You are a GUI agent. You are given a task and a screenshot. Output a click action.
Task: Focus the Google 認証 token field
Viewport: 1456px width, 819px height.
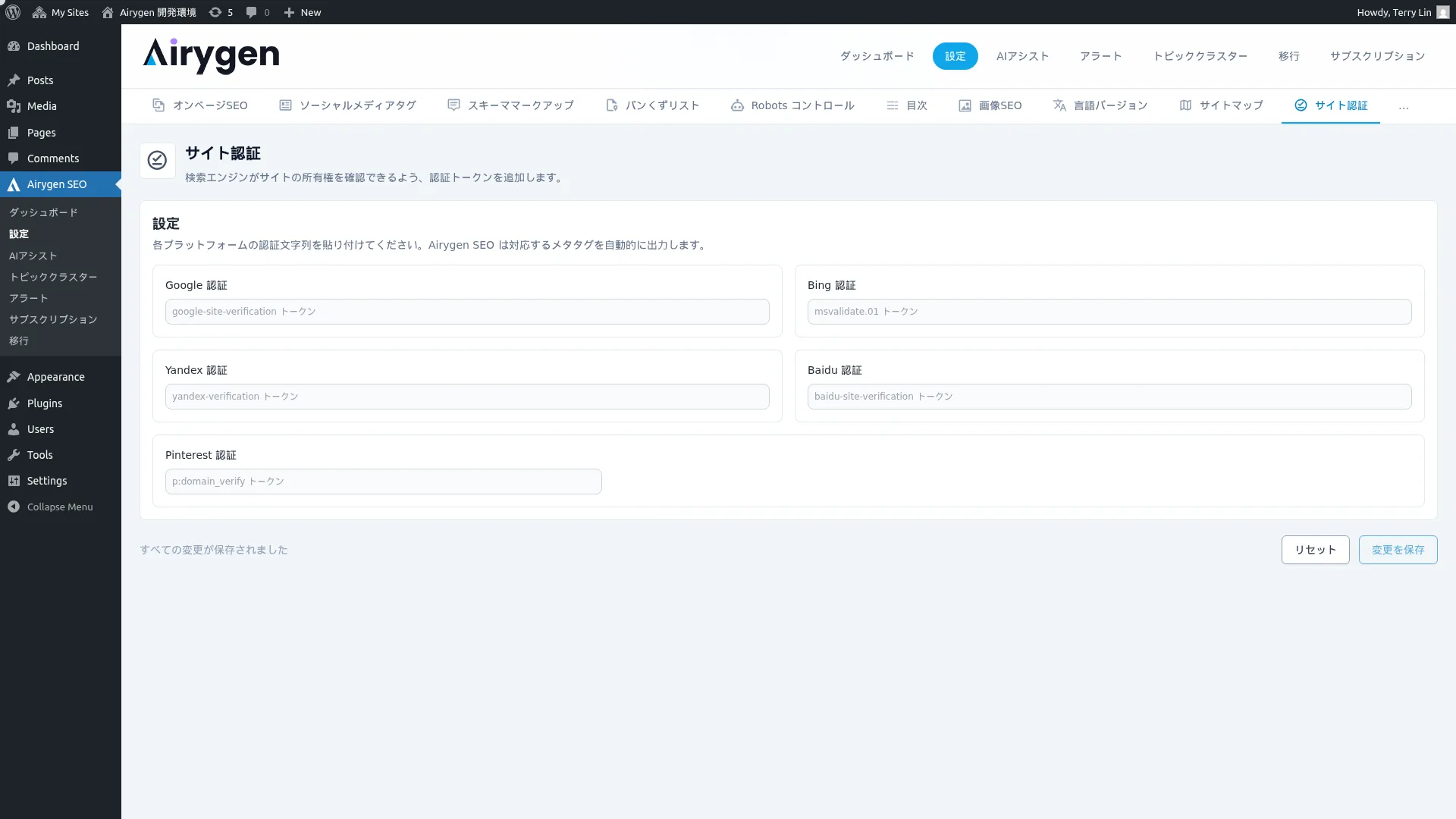point(467,312)
